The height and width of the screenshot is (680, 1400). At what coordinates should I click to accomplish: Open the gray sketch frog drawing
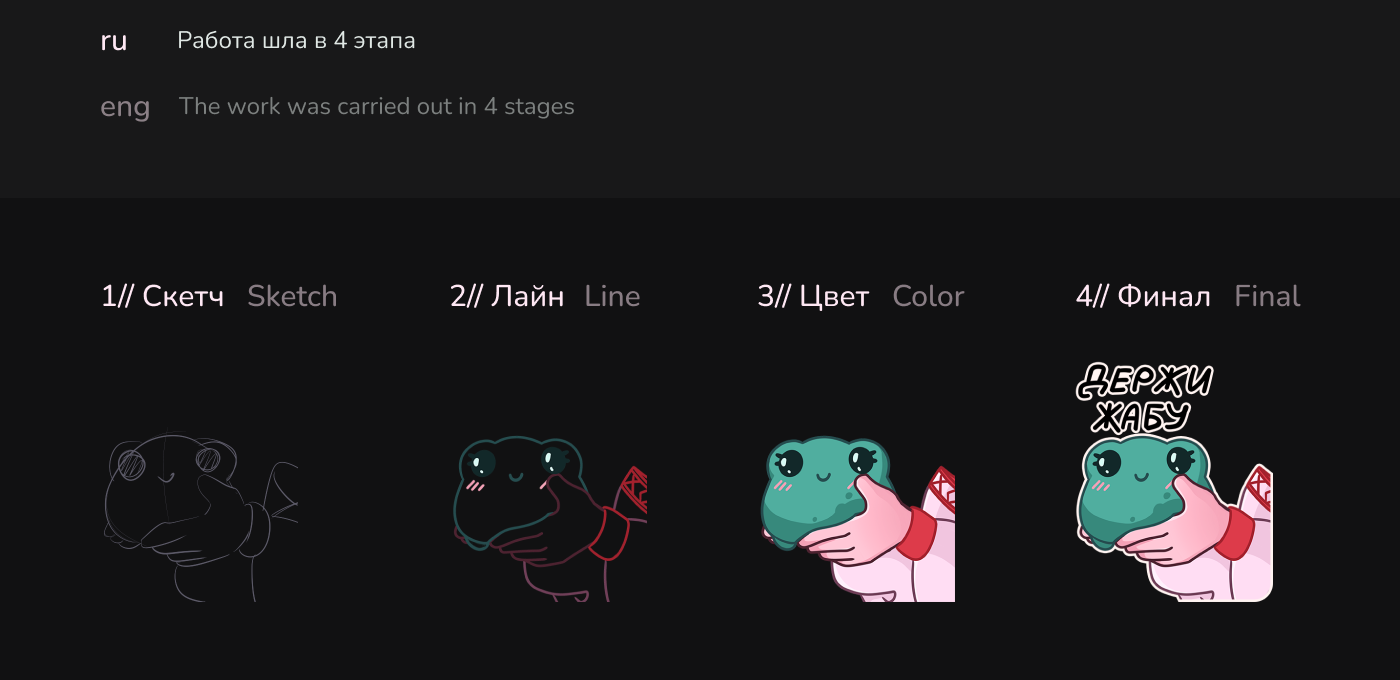(x=200, y=516)
